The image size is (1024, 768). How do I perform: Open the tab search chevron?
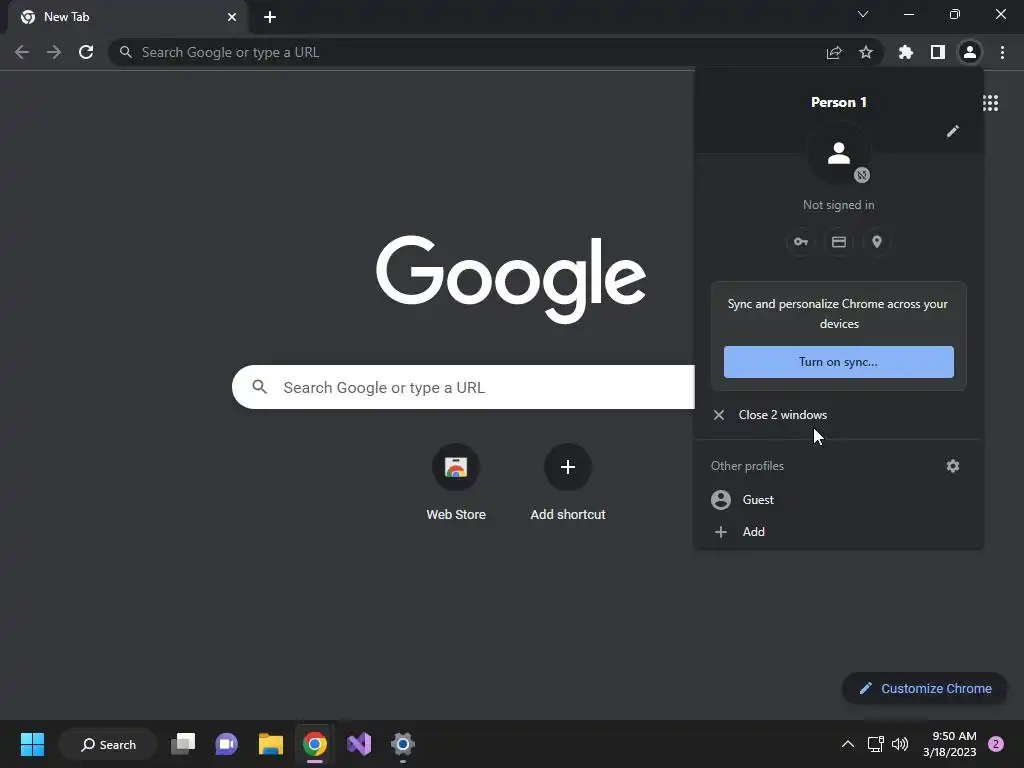click(x=863, y=14)
